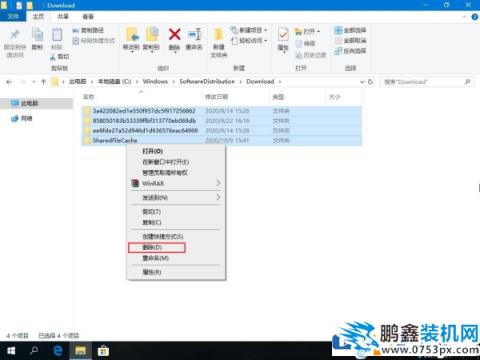Click Edit (编辑) in the ribbon Open group

(305, 43)
